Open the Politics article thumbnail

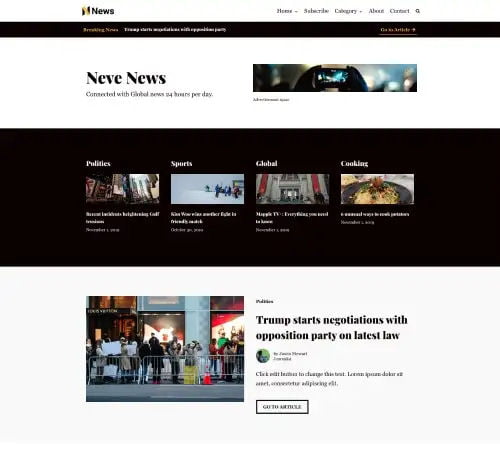pos(122,189)
